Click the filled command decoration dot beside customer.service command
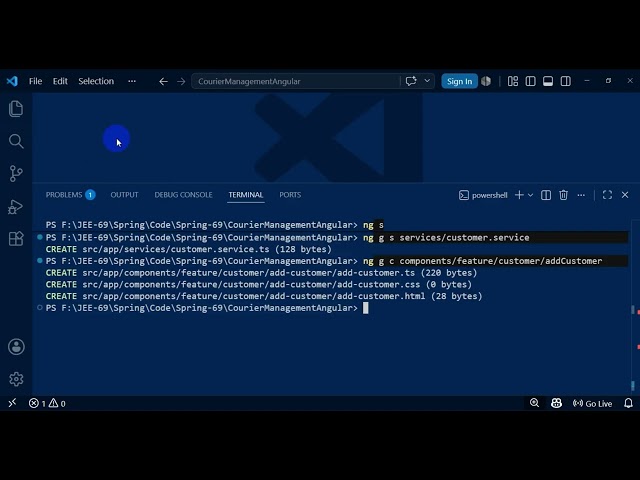 point(40,237)
